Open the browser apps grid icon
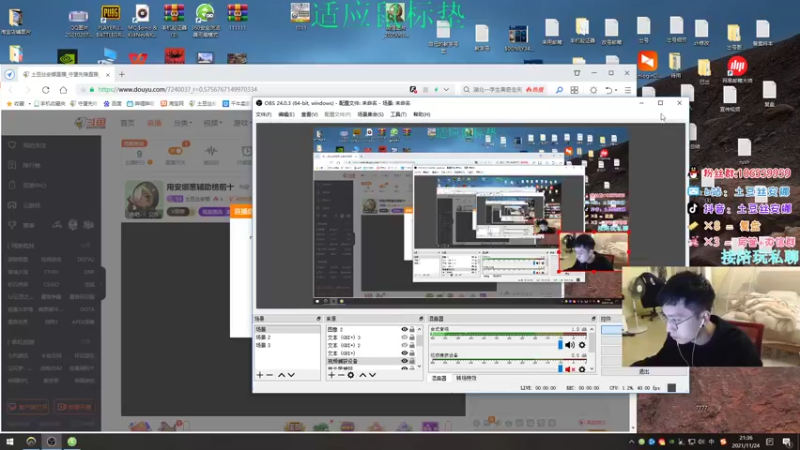Screen dimensions: 800x450 tap(574, 90)
